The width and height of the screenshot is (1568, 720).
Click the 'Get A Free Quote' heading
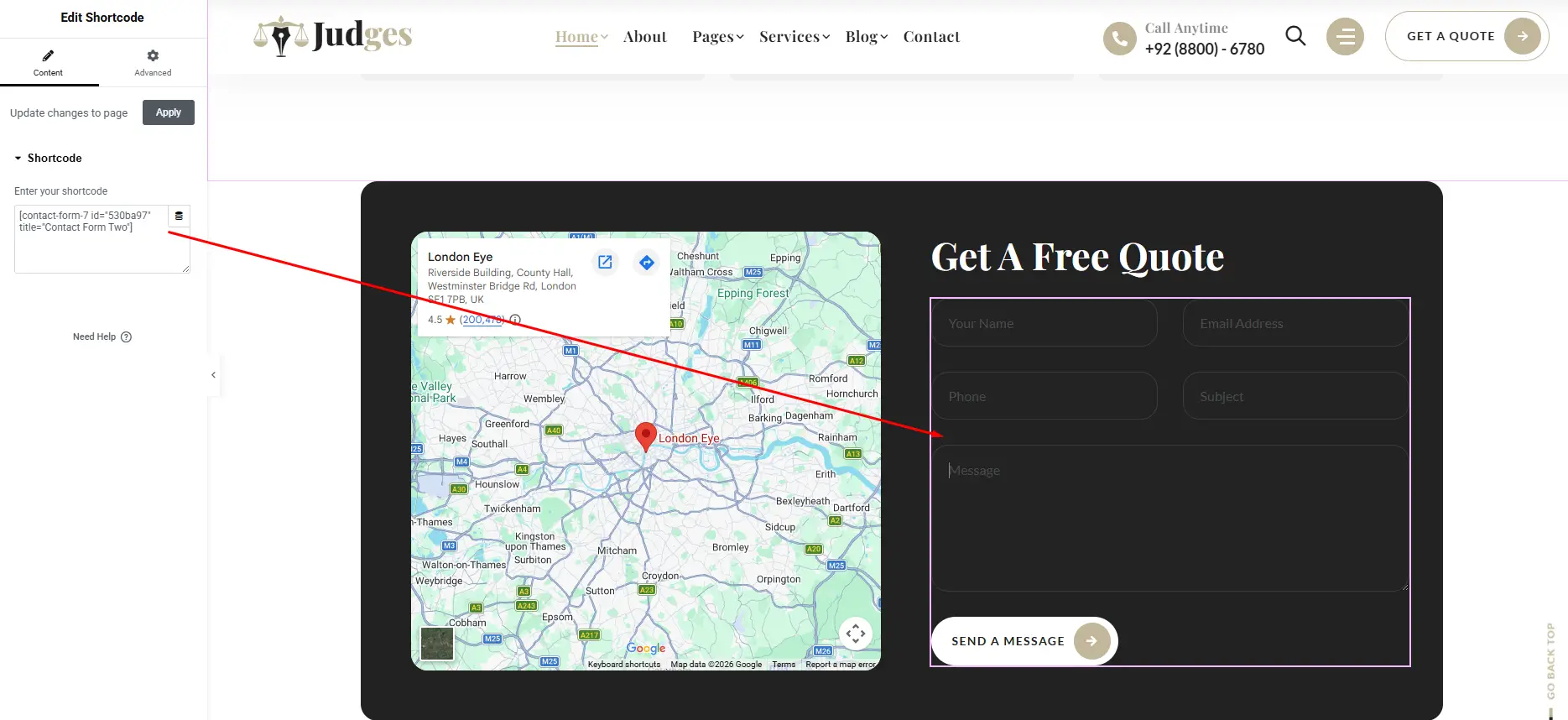(x=1077, y=257)
